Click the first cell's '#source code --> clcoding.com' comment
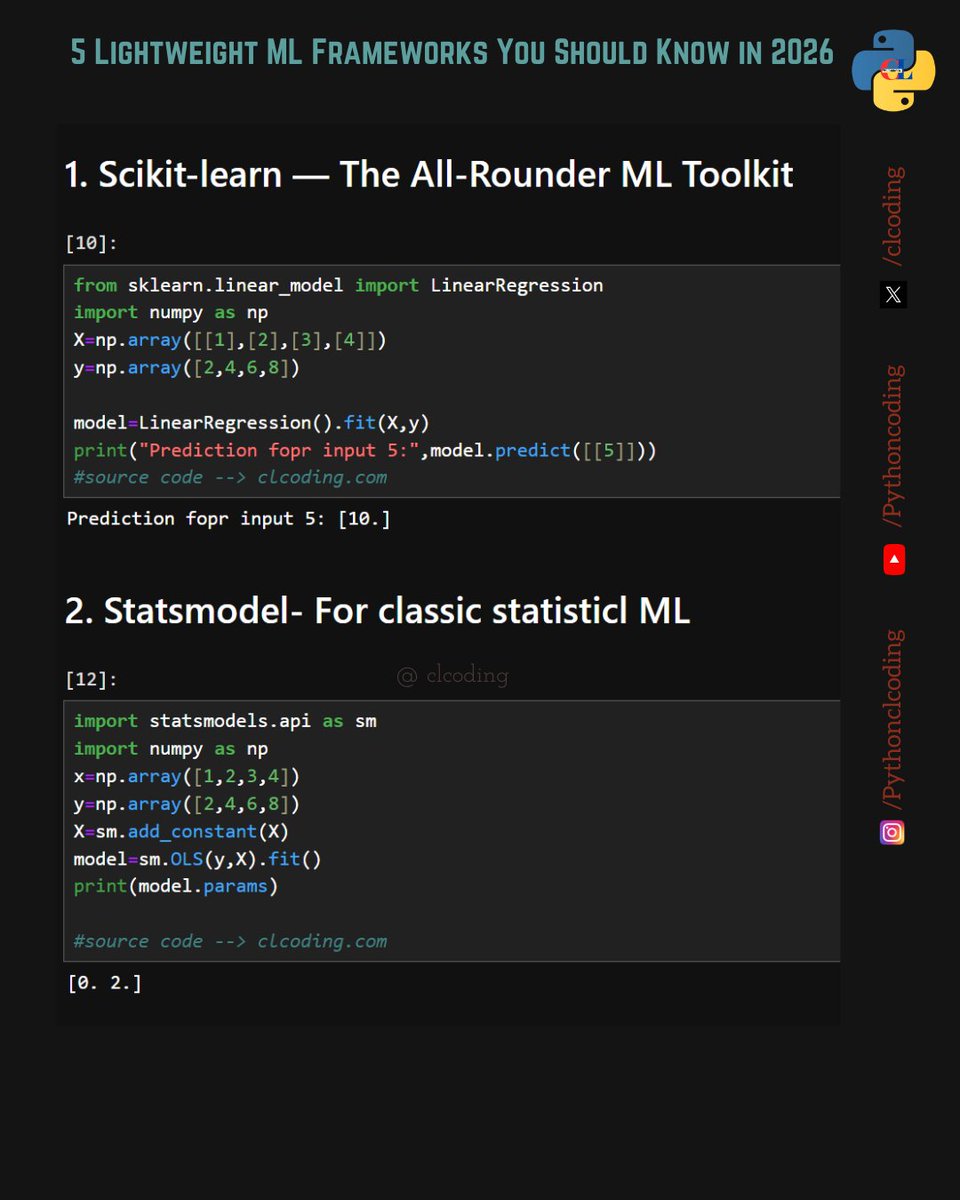 (x=230, y=477)
